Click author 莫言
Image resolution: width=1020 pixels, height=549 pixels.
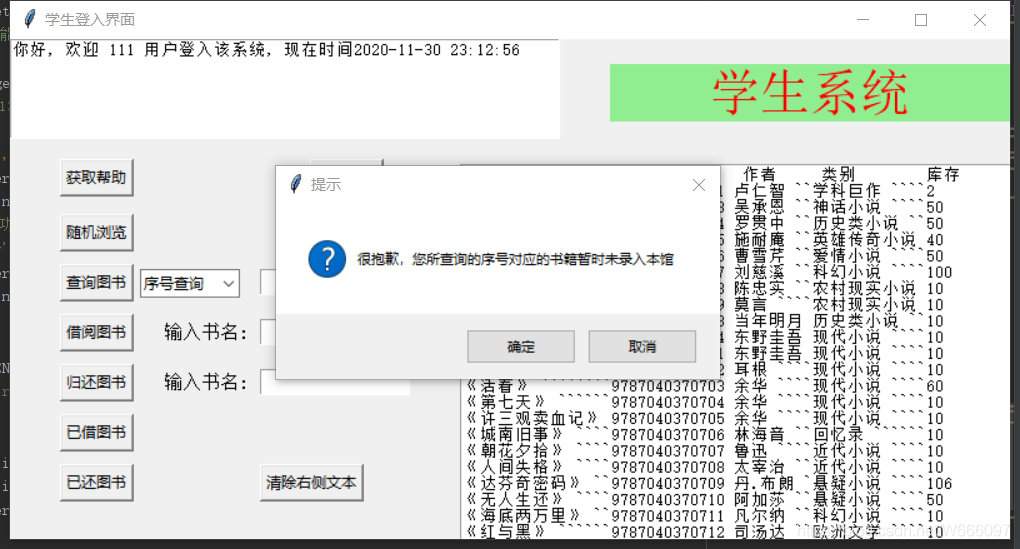751,304
